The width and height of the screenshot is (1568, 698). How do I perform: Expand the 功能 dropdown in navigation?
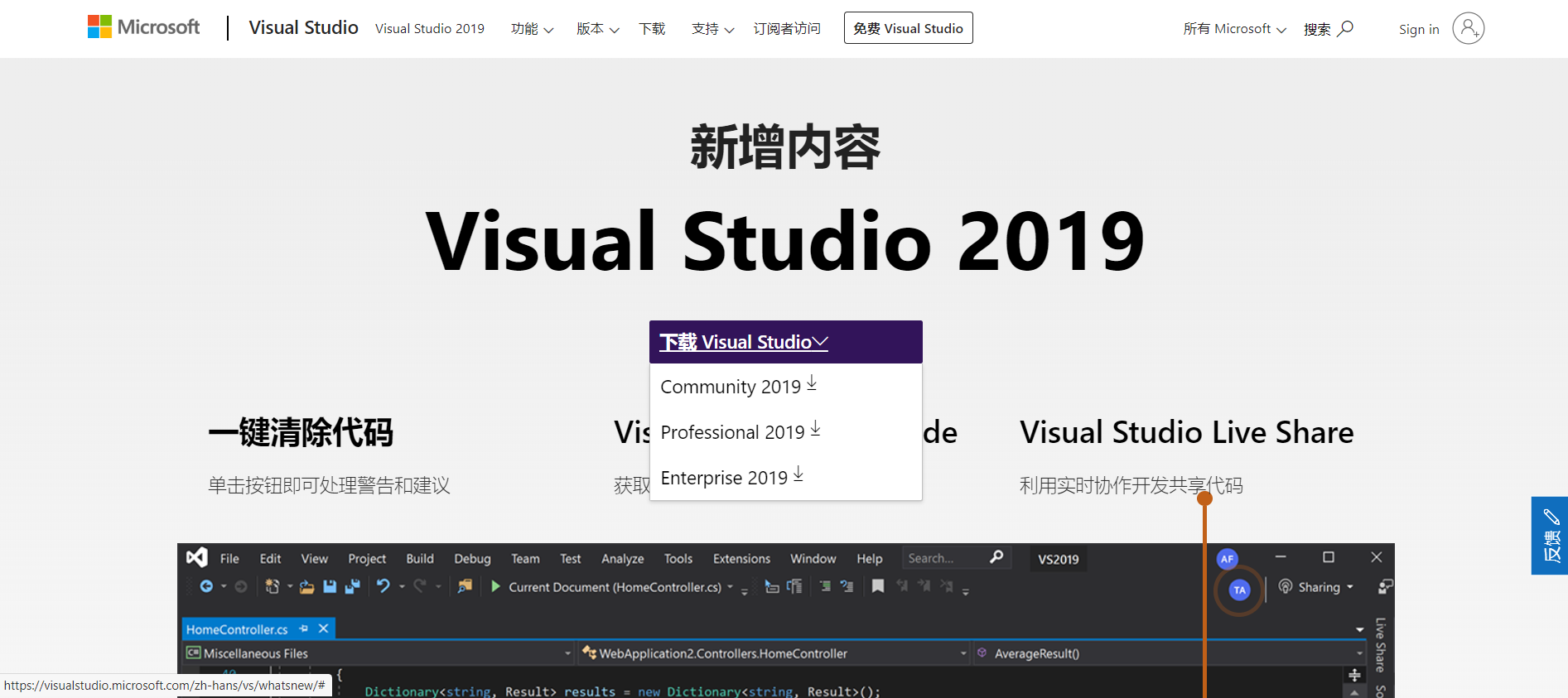(532, 29)
